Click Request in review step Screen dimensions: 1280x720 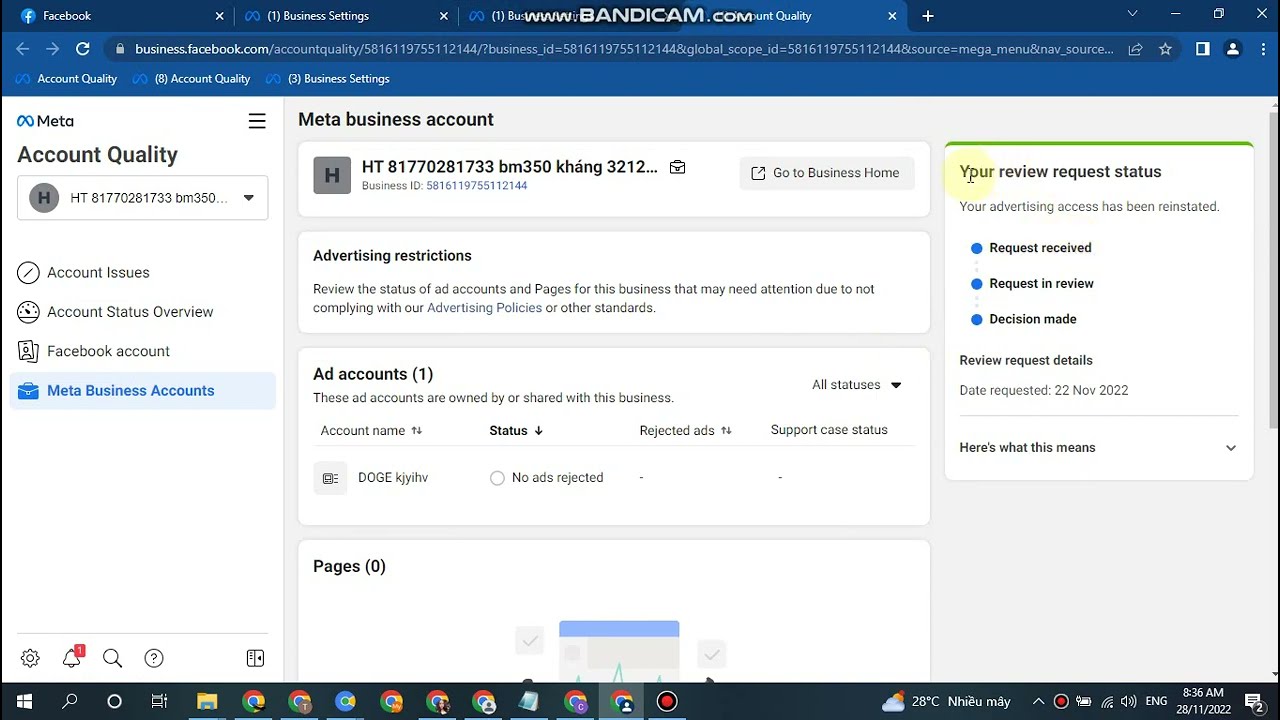(x=1041, y=284)
